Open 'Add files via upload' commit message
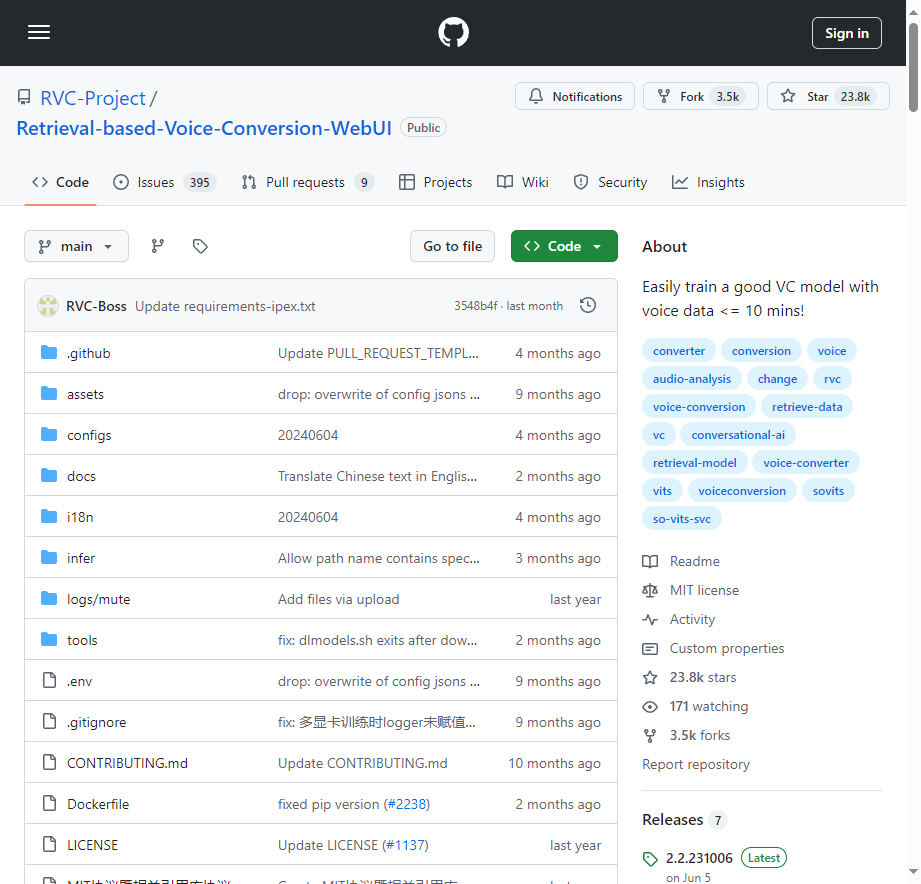The width and height of the screenshot is (921, 884). (338, 599)
